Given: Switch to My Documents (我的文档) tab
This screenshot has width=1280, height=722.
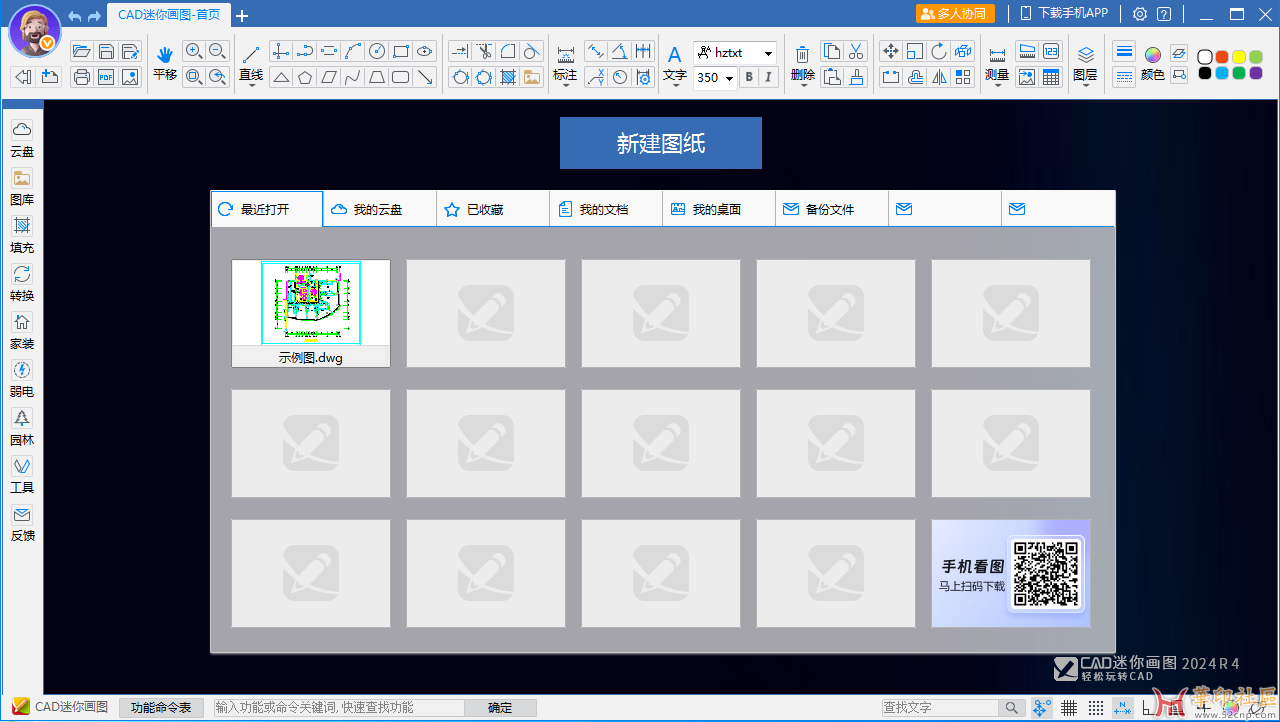Looking at the screenshot, I should 606,209.
